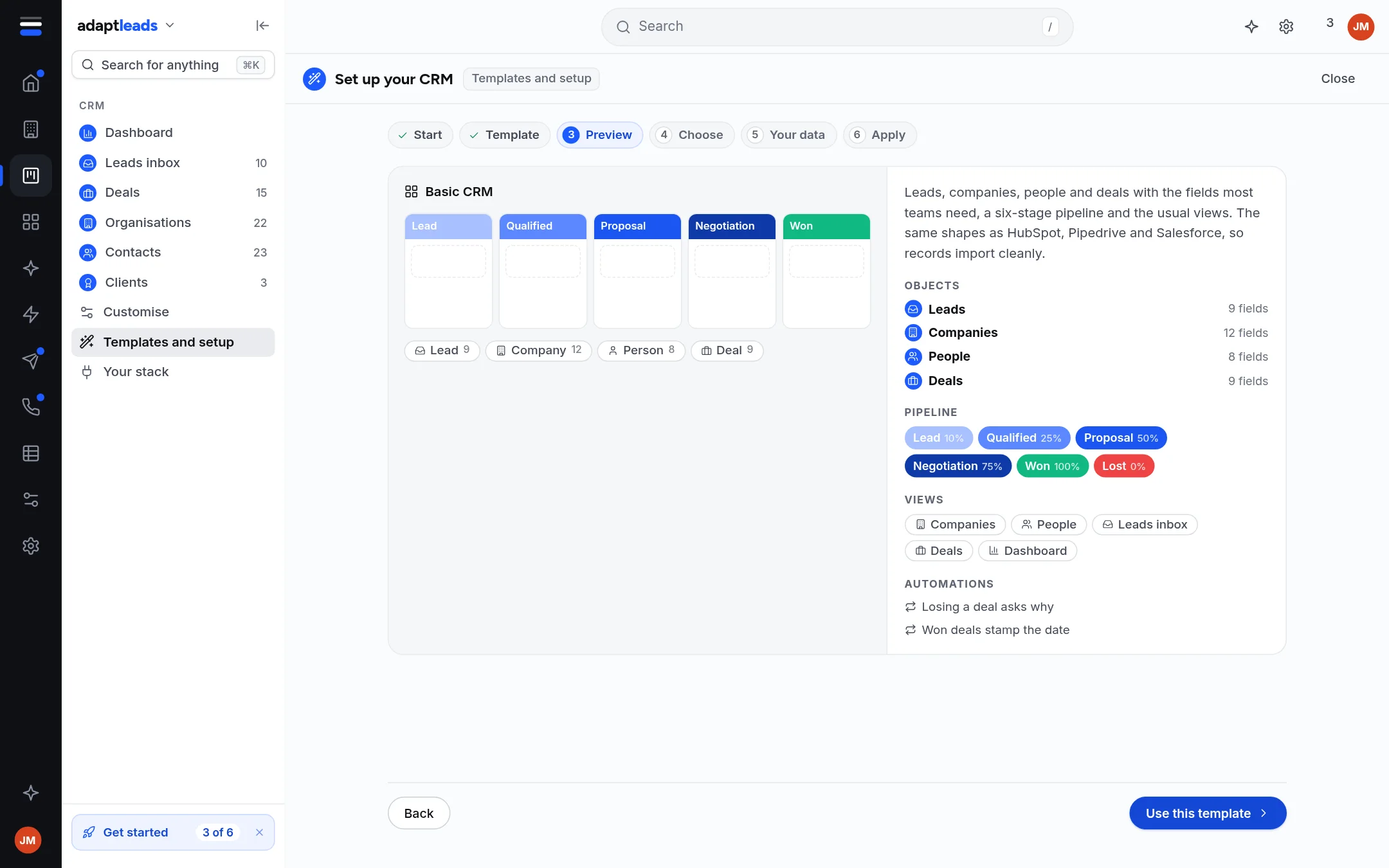Click the Company 12 object chip
Viewport: 1389px width, 868px height.
pos(538,350)
